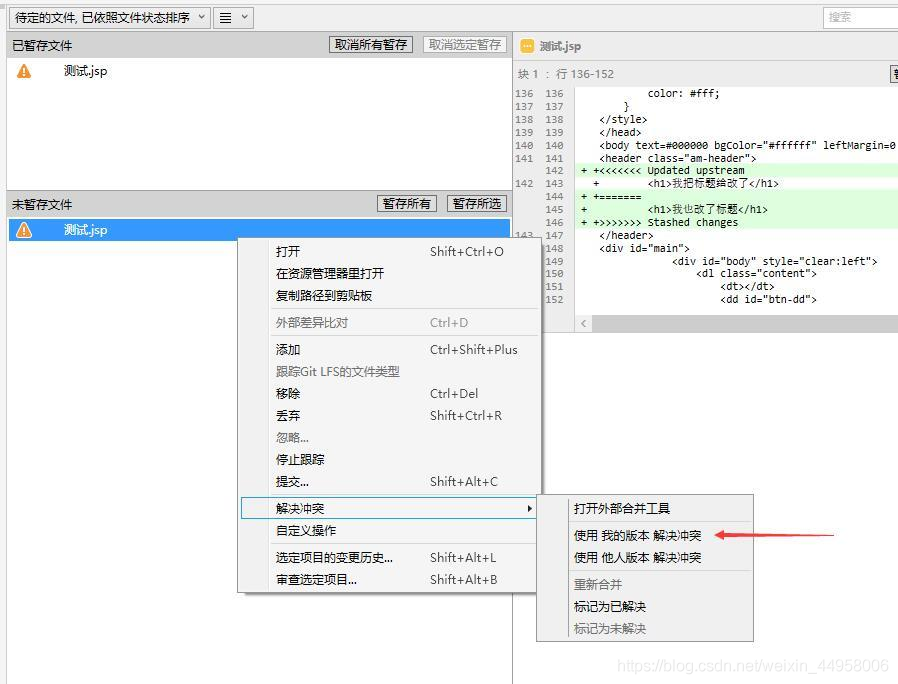898x684 pixels.
Task: Click the warning icon on the unstaged 测试.jsp
Action: pyautogui.click(x=24, y=230)
